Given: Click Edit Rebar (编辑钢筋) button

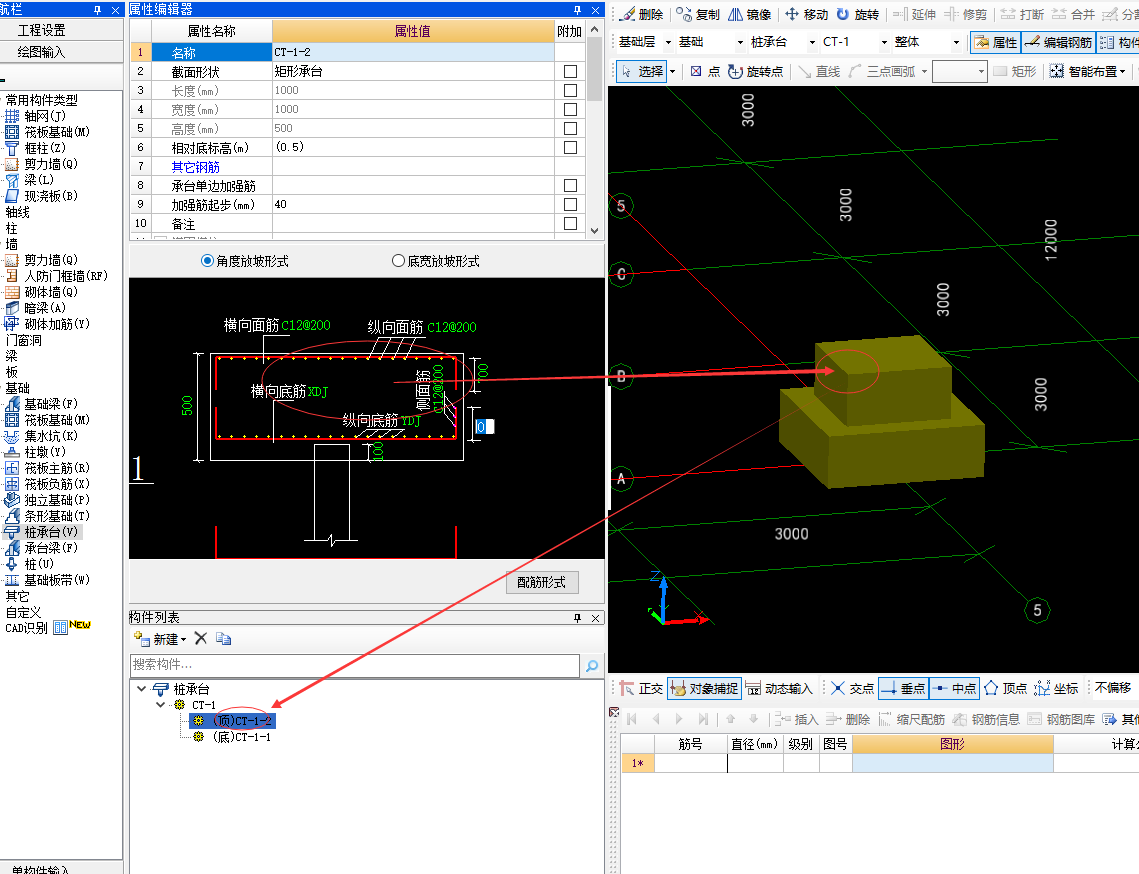Looking at the screenshot, I should [x=1058, y=42].
